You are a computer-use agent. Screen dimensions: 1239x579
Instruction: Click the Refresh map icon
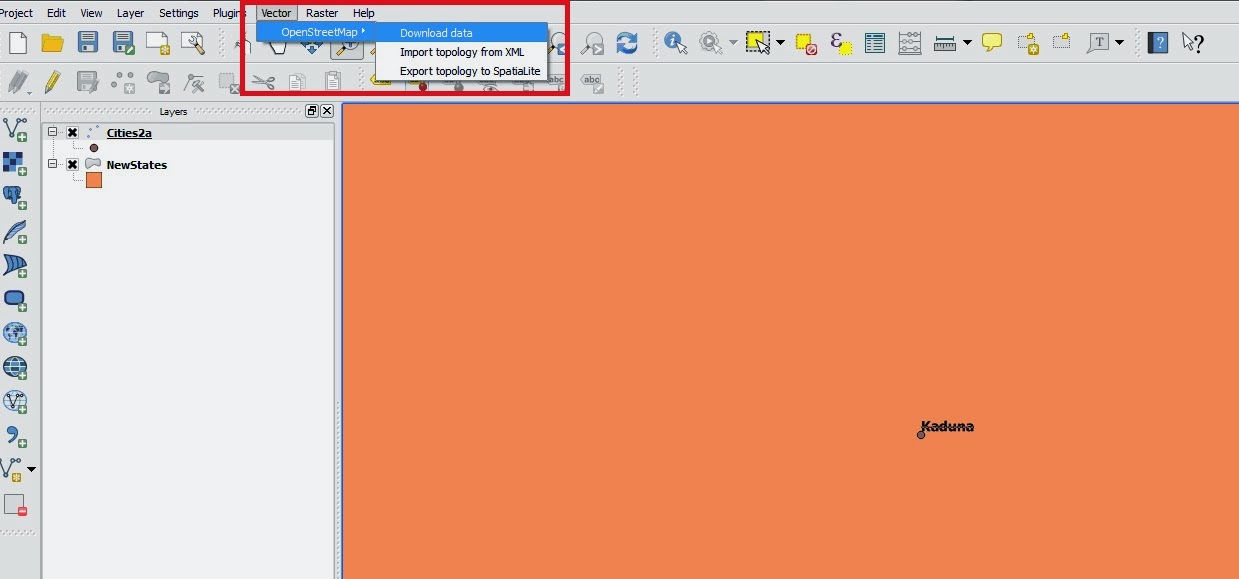[627, 43]
